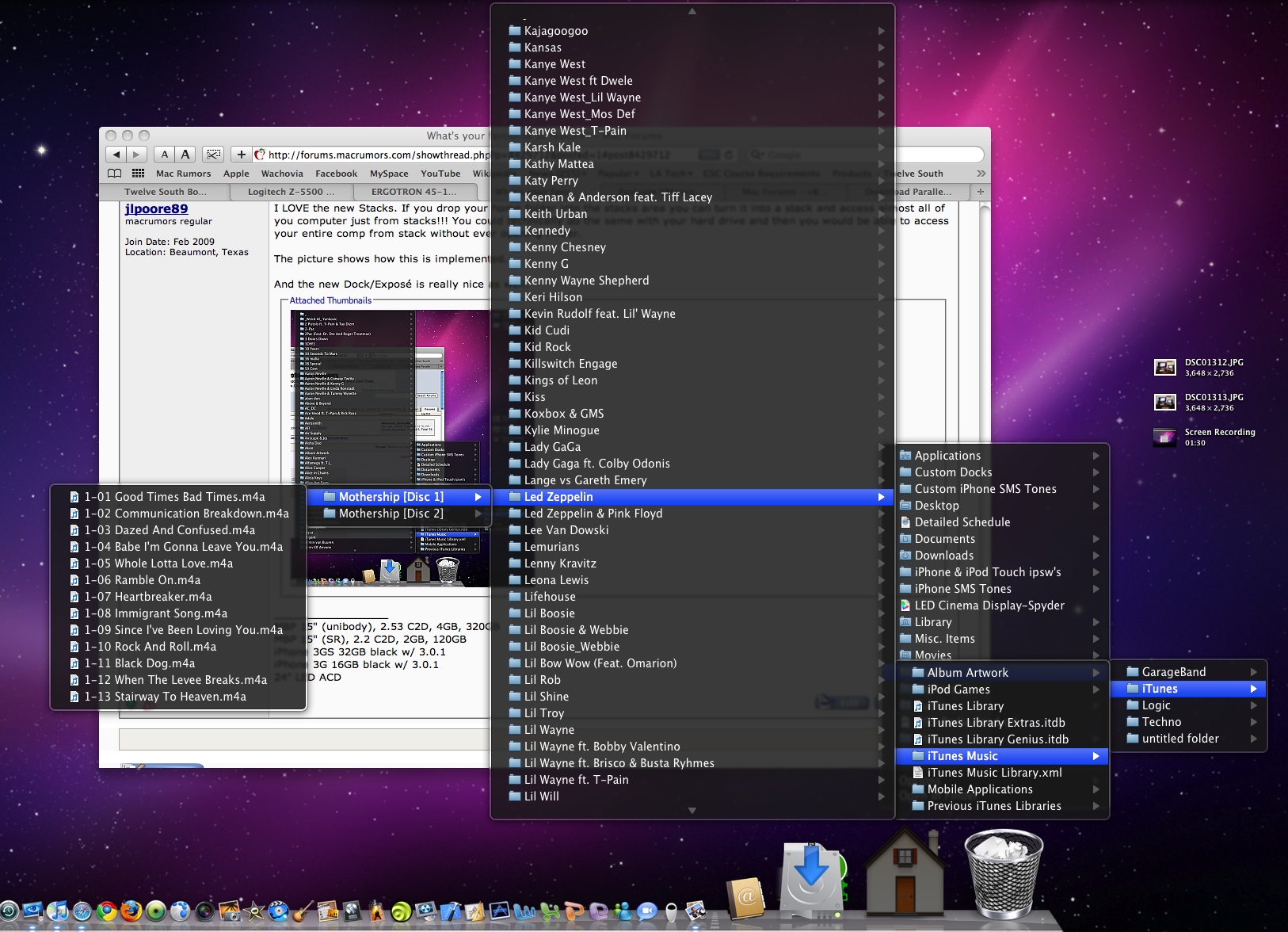The height and width of the screenshot is (932, 1288).
Task: Open new Safari tab plus button
Action: (x=980, y=192)
